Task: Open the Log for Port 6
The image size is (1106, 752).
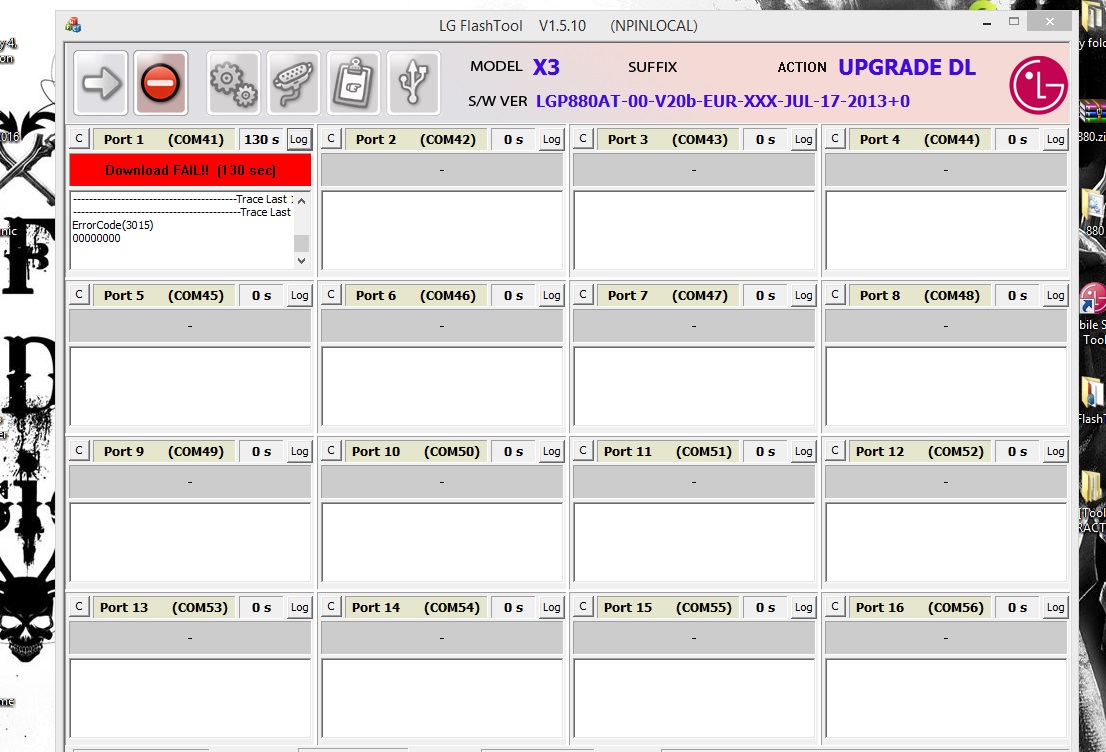Action: click(552, 296)
